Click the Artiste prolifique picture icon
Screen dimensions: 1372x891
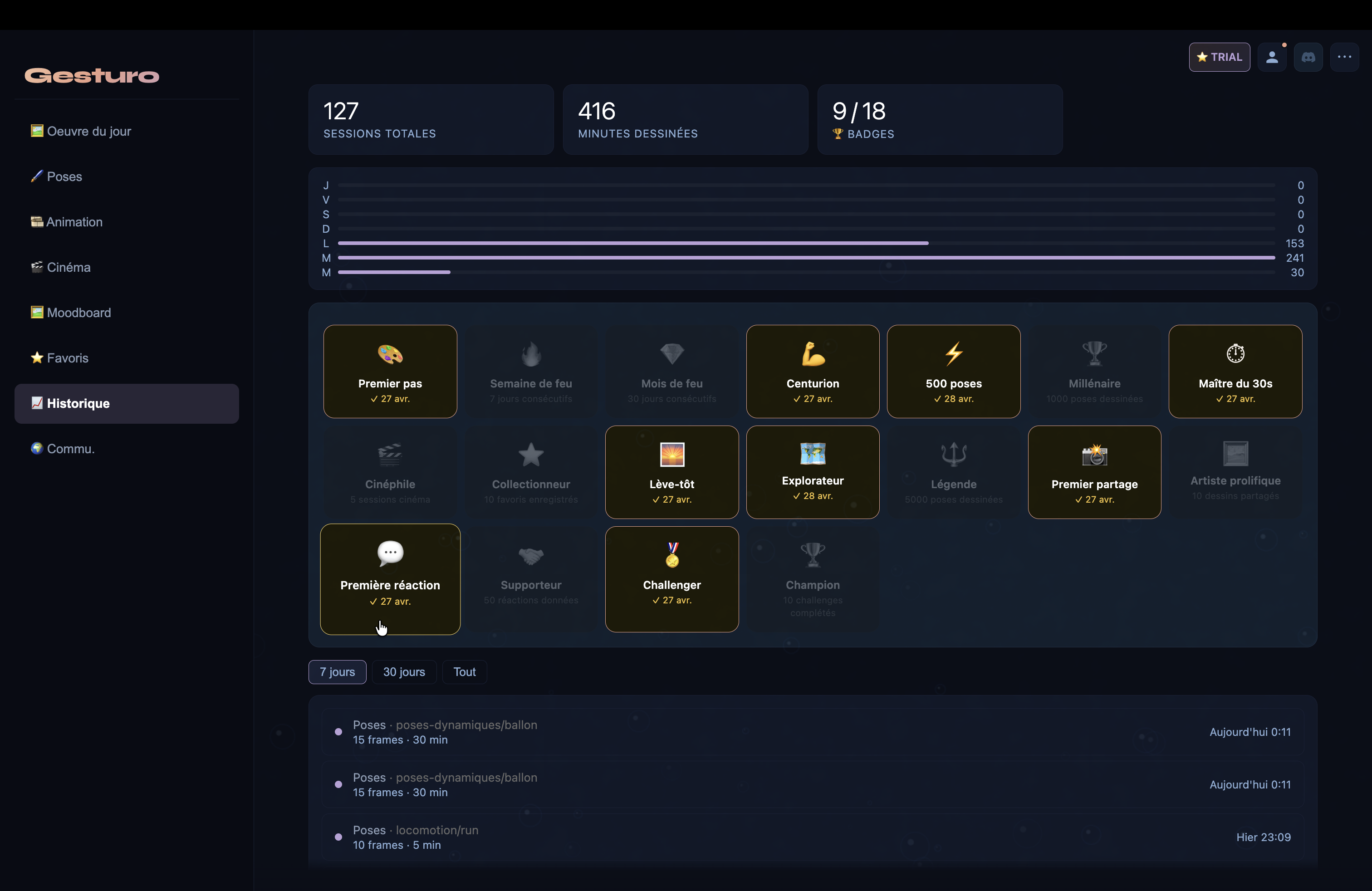(1235, 454)
